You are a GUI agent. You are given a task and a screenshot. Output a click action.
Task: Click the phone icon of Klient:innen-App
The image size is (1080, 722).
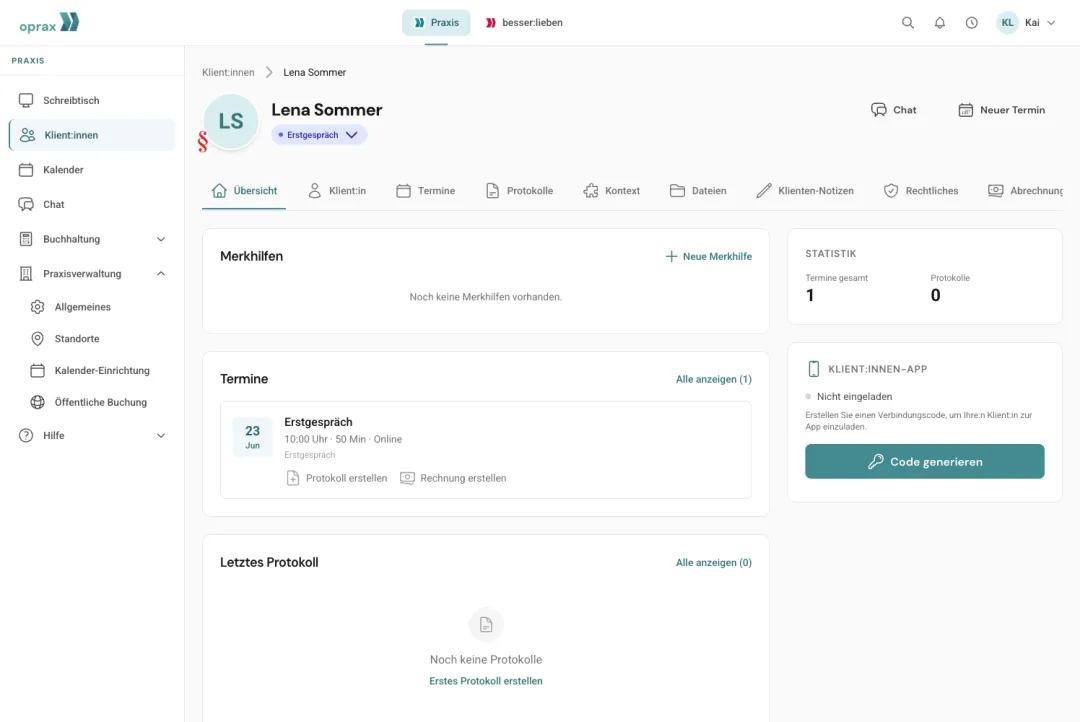(813, 369)
